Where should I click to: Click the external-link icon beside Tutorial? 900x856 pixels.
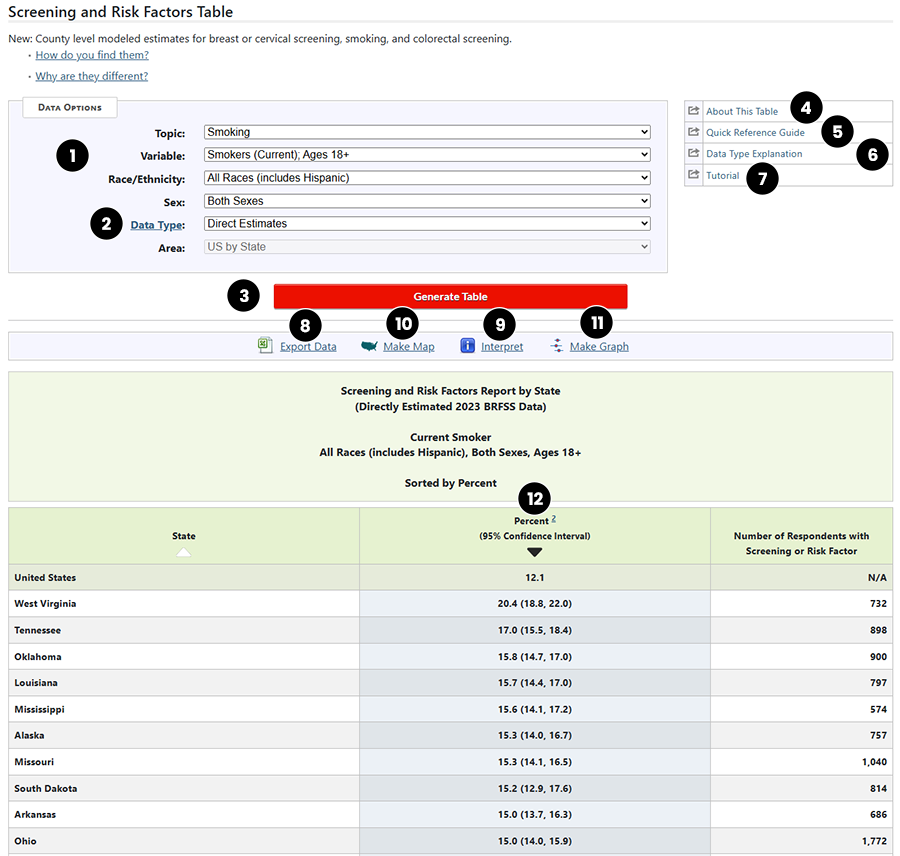(x=694, y=175)
